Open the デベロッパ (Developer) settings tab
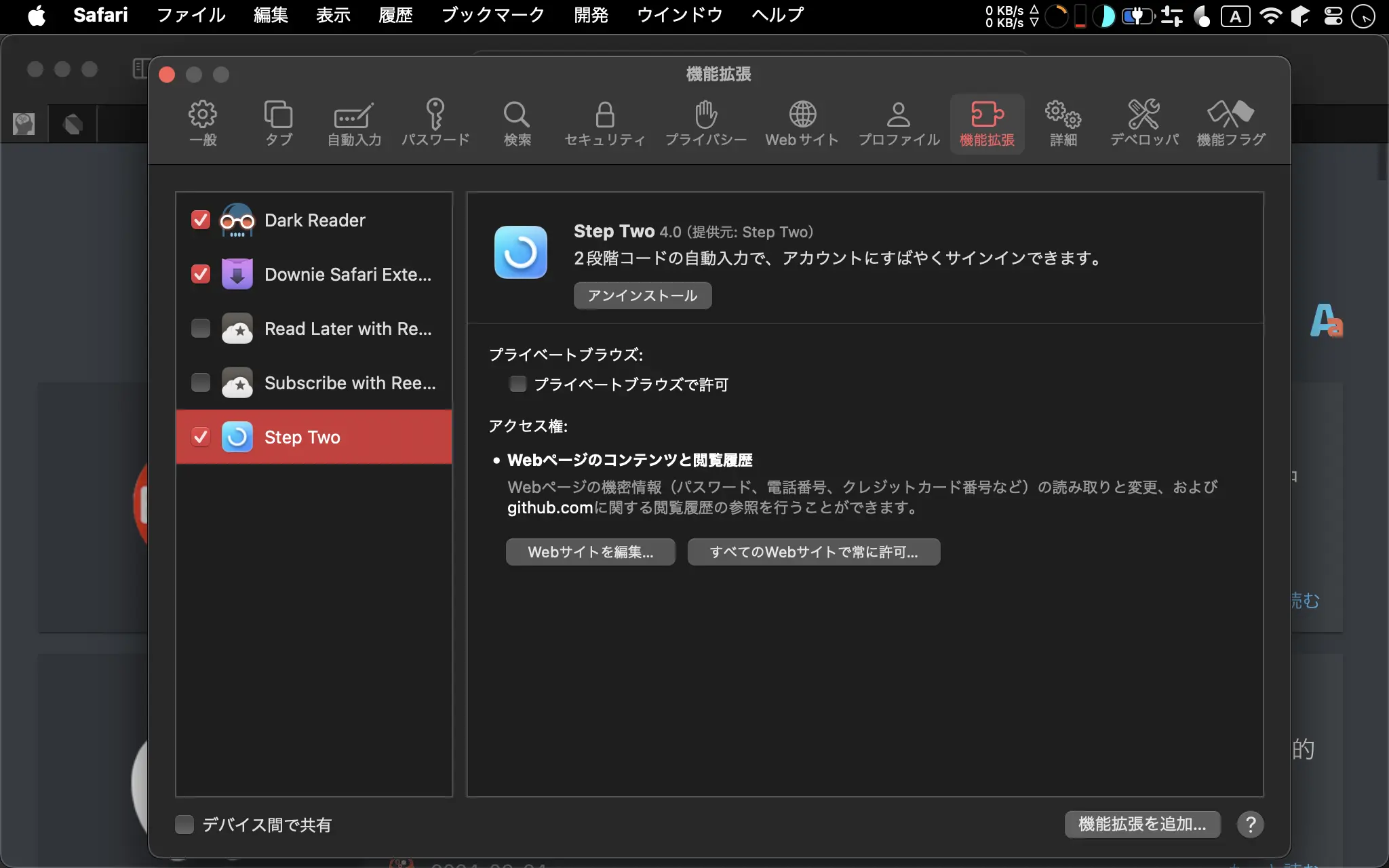The image size is (1389, 868). pyautogui.click(x=1144, y=123)
